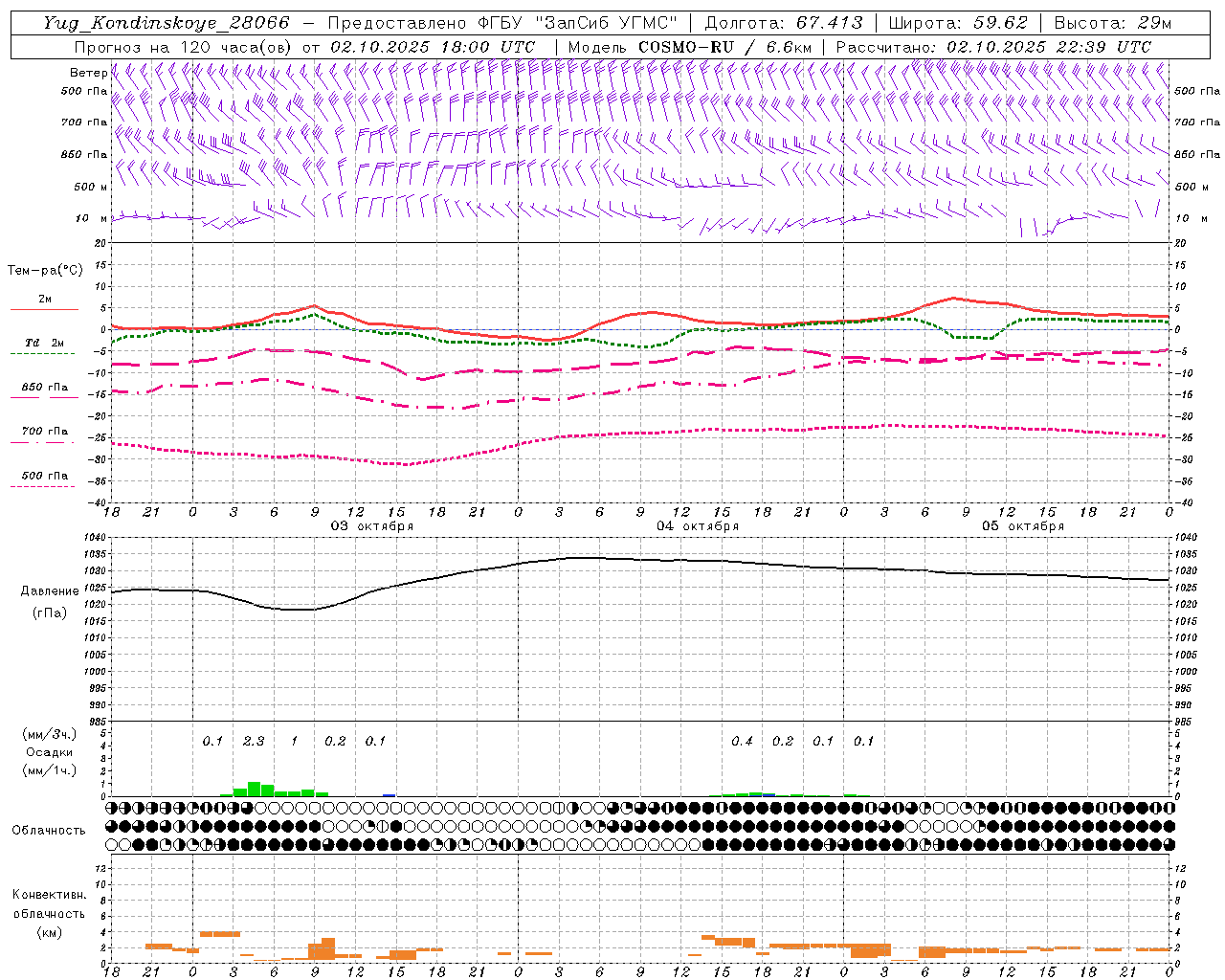Click the 10 м wind level label on the left

(92, 219)
